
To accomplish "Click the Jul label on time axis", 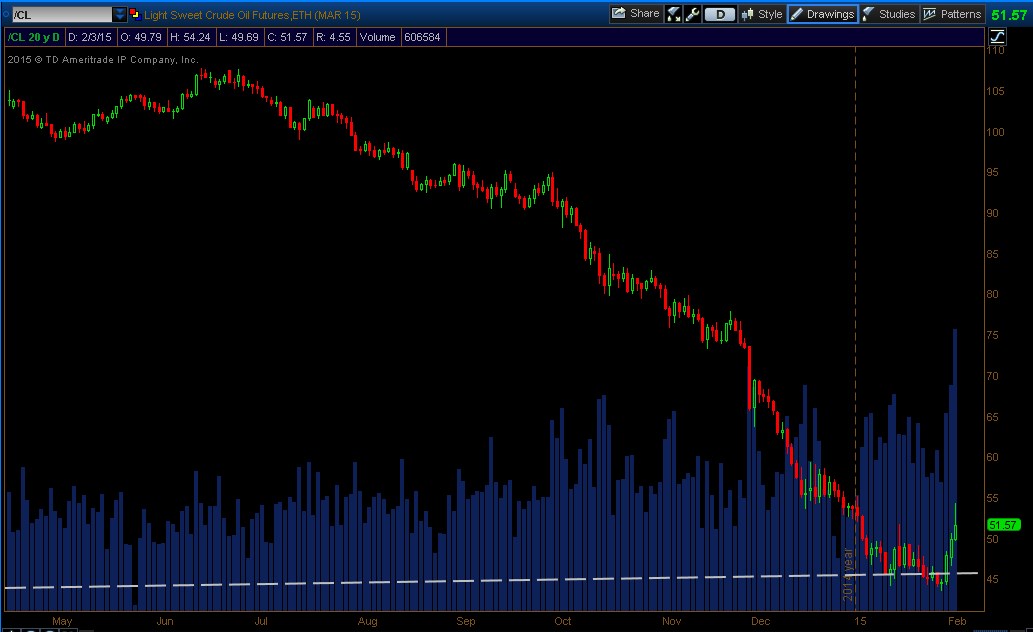I will [261, 621].
